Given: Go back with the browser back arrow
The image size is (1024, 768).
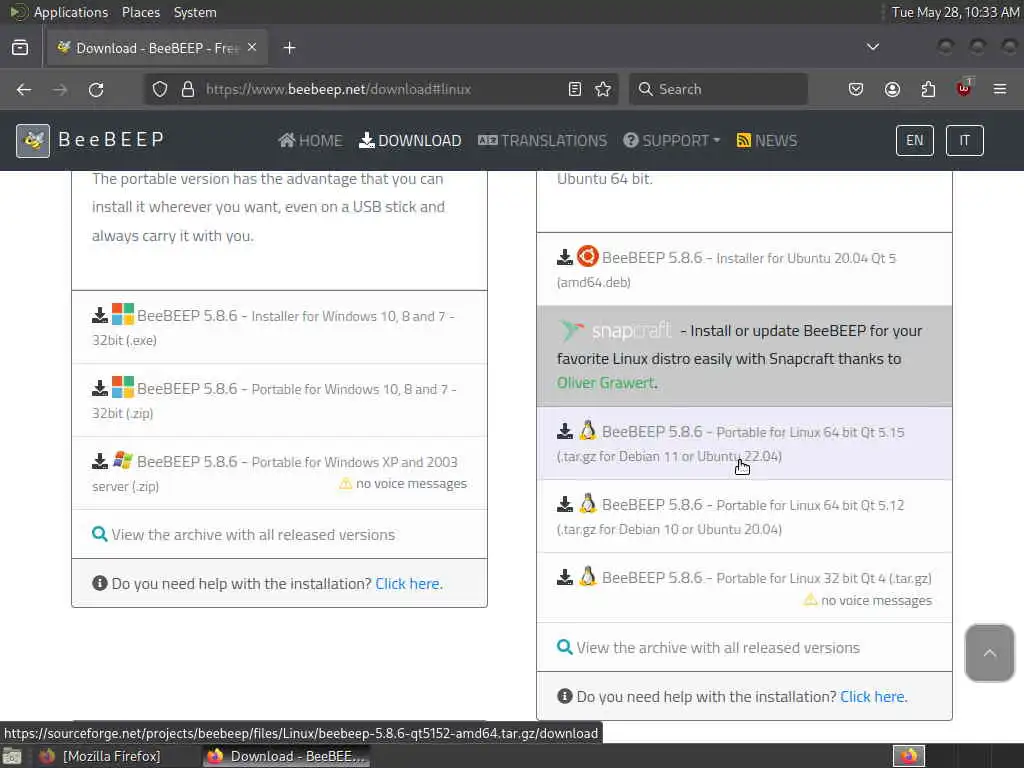Looking at the screenshot, I should tap(24, 89).
